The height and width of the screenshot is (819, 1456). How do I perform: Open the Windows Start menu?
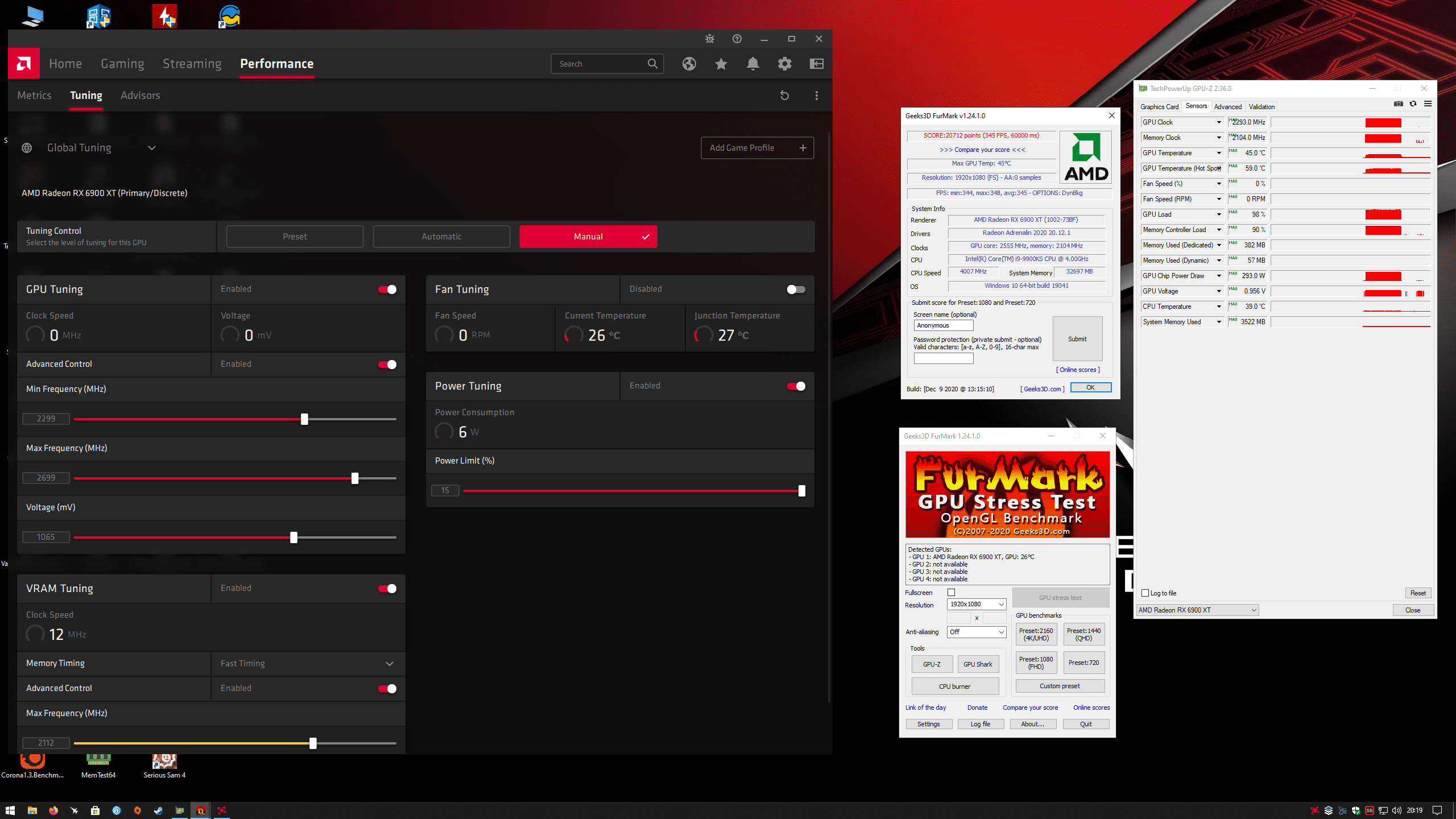pyautogui.click(x=10, y=810)
